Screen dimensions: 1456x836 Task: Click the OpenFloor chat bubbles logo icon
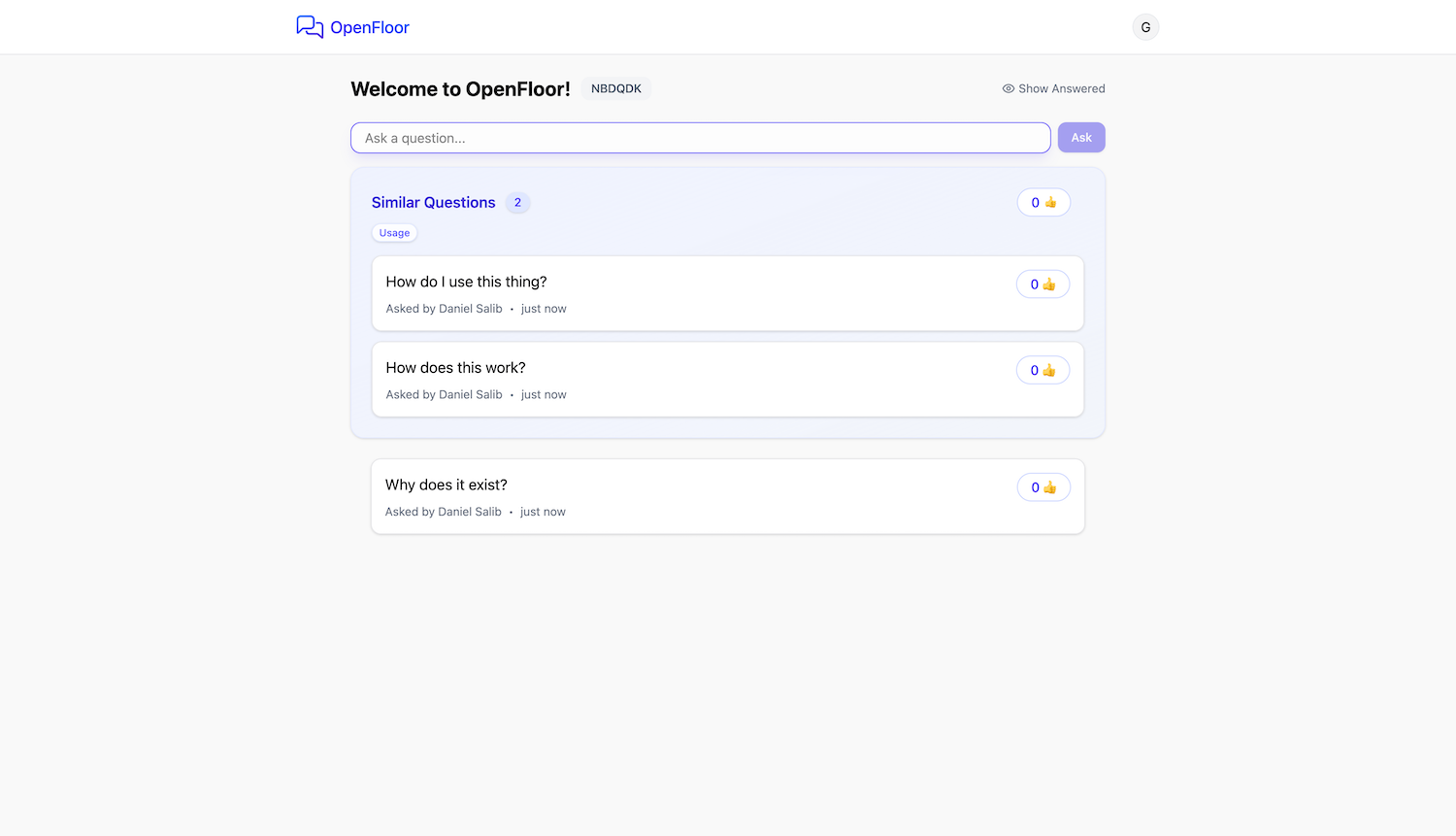(x=310, y=27)
